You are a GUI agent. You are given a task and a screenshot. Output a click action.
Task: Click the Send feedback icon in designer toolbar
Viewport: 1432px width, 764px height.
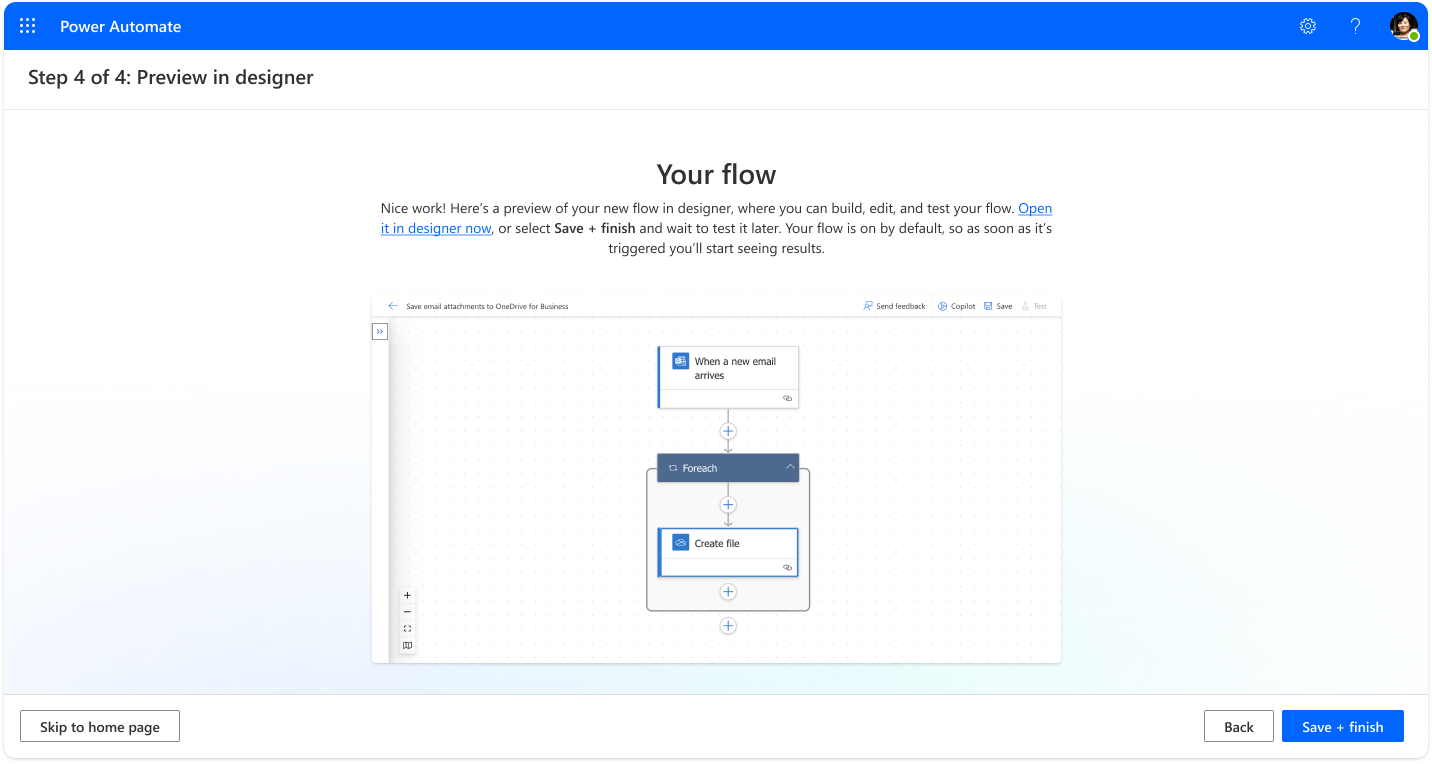tap(868, 306)
